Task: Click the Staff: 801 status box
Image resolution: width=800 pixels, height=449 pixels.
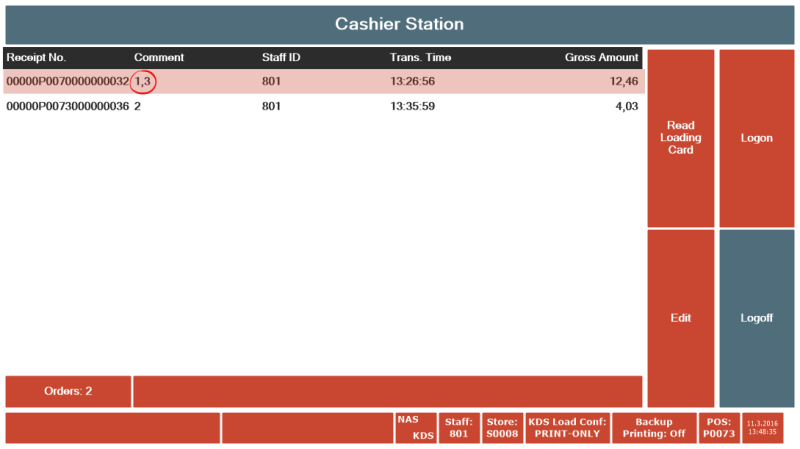Action: point(459,428)
